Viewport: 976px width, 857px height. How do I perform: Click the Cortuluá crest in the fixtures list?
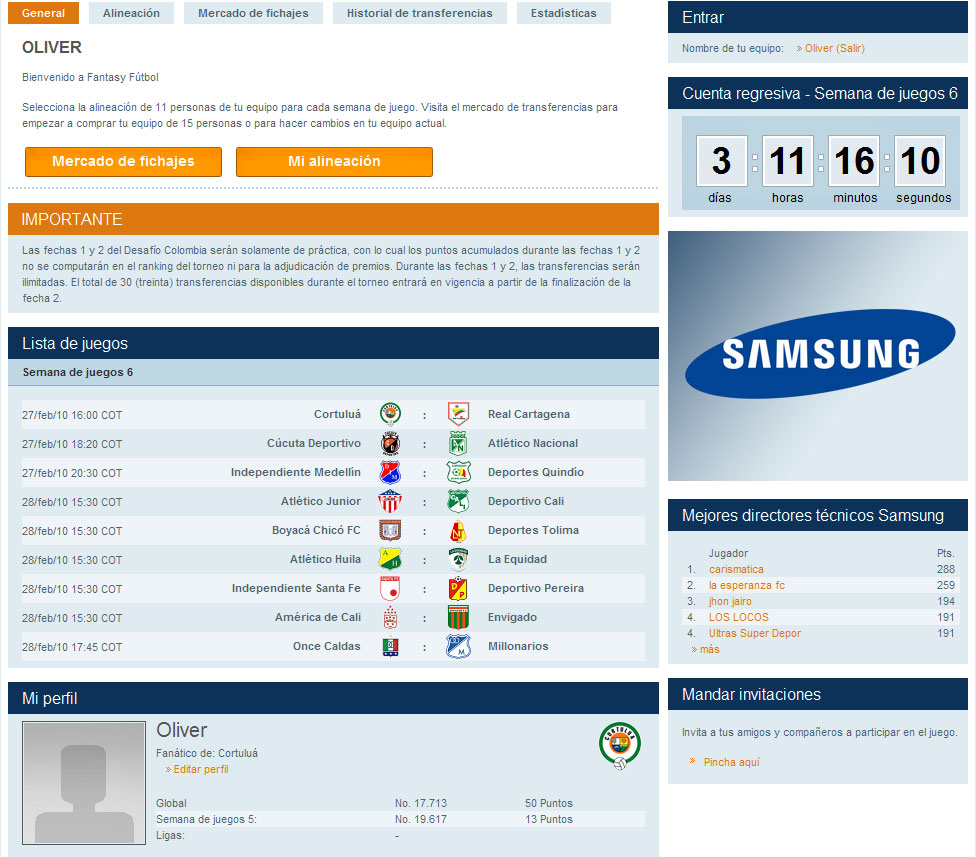click(390, 414)
